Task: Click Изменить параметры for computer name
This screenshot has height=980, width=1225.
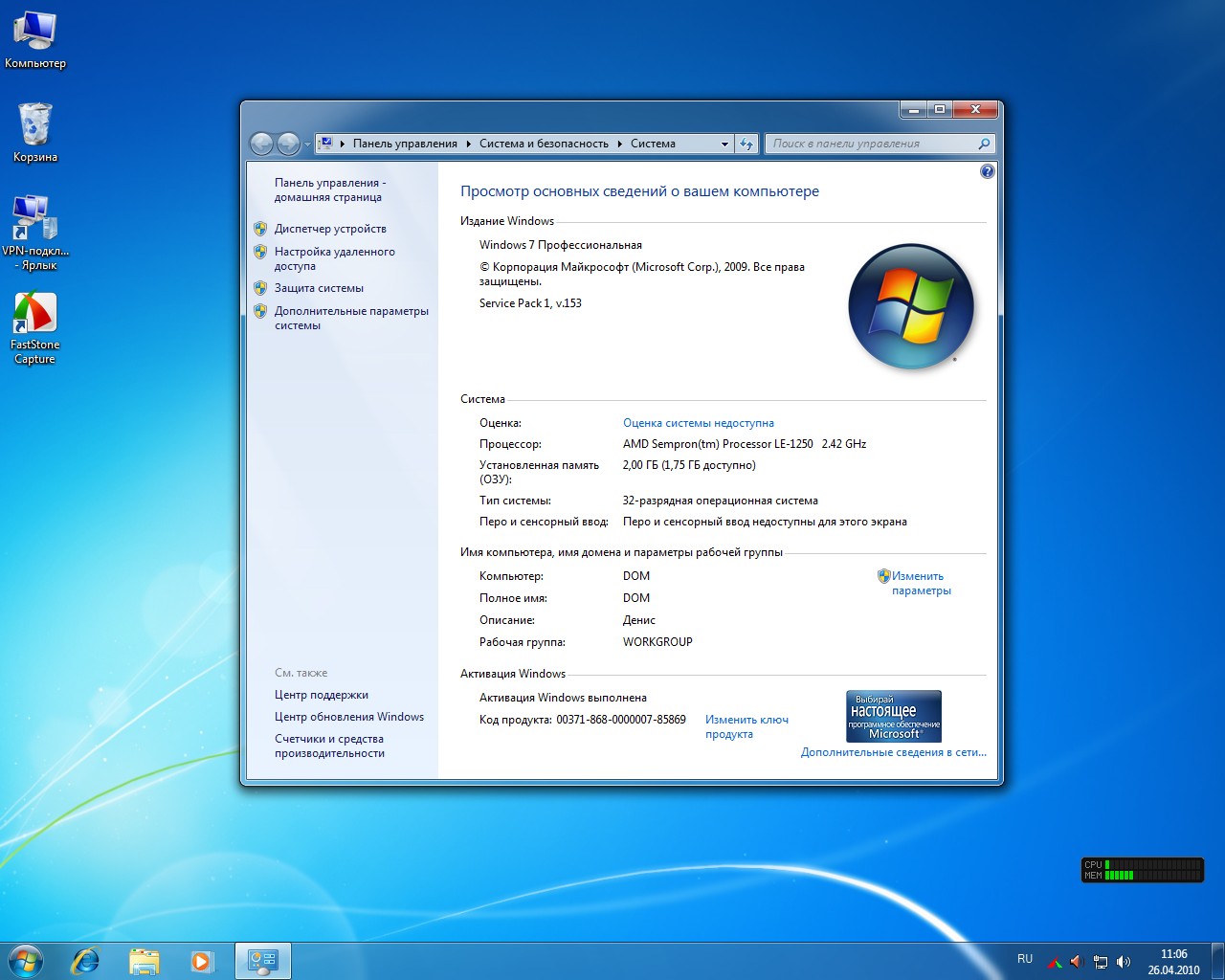Action: [921, 583]
